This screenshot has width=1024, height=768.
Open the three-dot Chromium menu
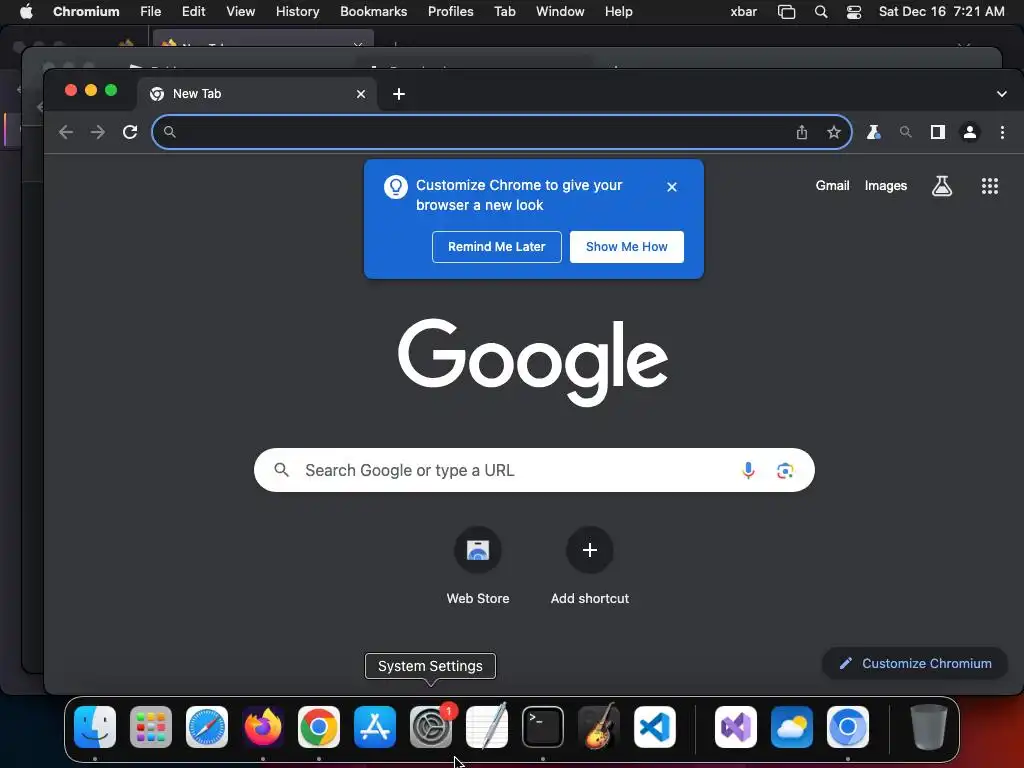coord(1002,133)
